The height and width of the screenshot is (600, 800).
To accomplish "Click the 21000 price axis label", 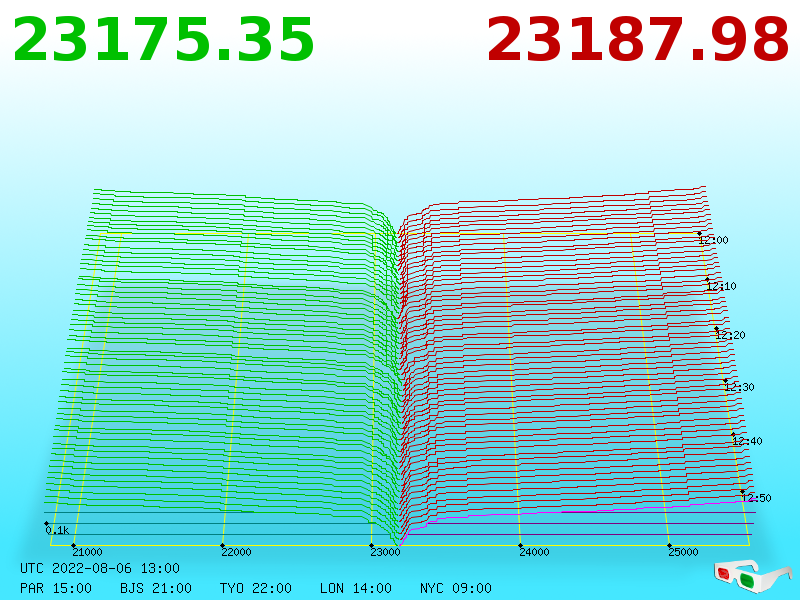I will pyautogui.click(x=87, y=552).
